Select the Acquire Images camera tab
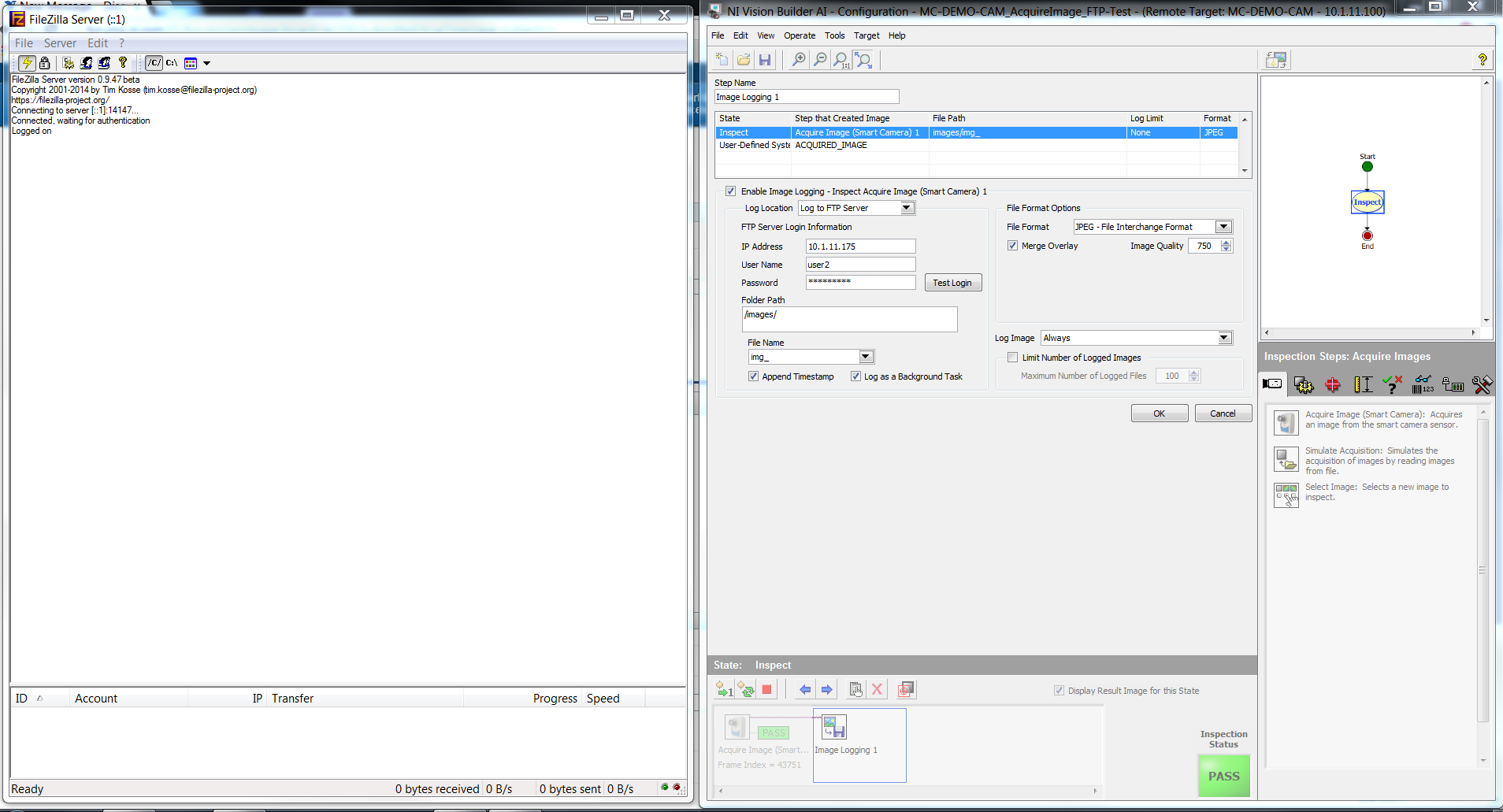Screen dimensions: 1503x812 [x=1272, y=384]
